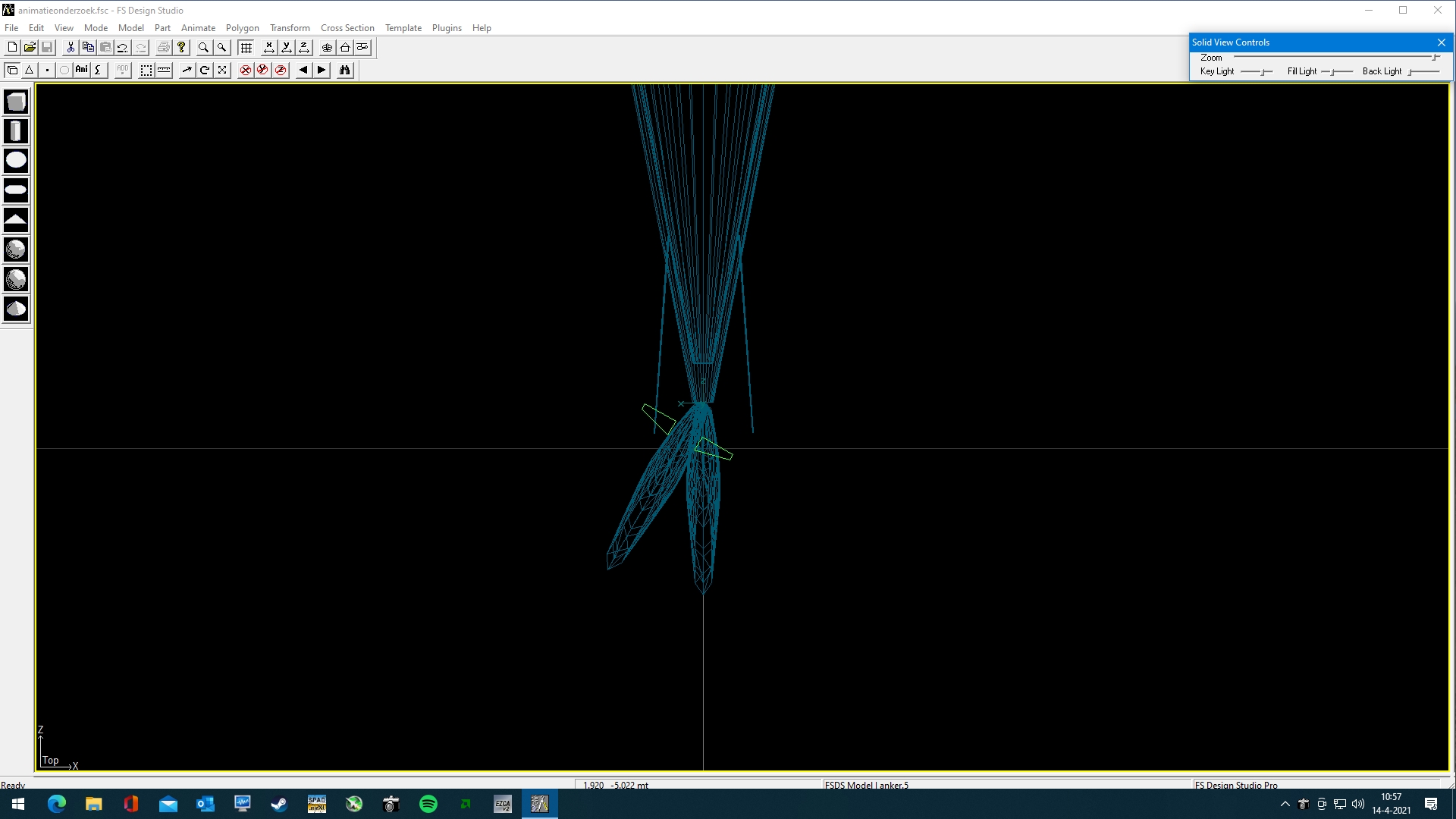
Task: Add a box primitive from left toolbar
Action: tap(16, 102)
